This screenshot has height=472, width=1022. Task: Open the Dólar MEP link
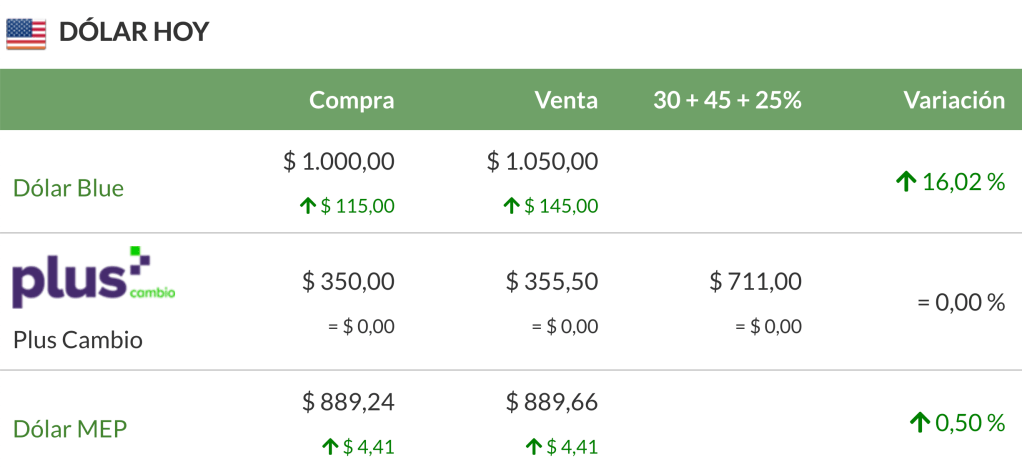click(70, 429)
